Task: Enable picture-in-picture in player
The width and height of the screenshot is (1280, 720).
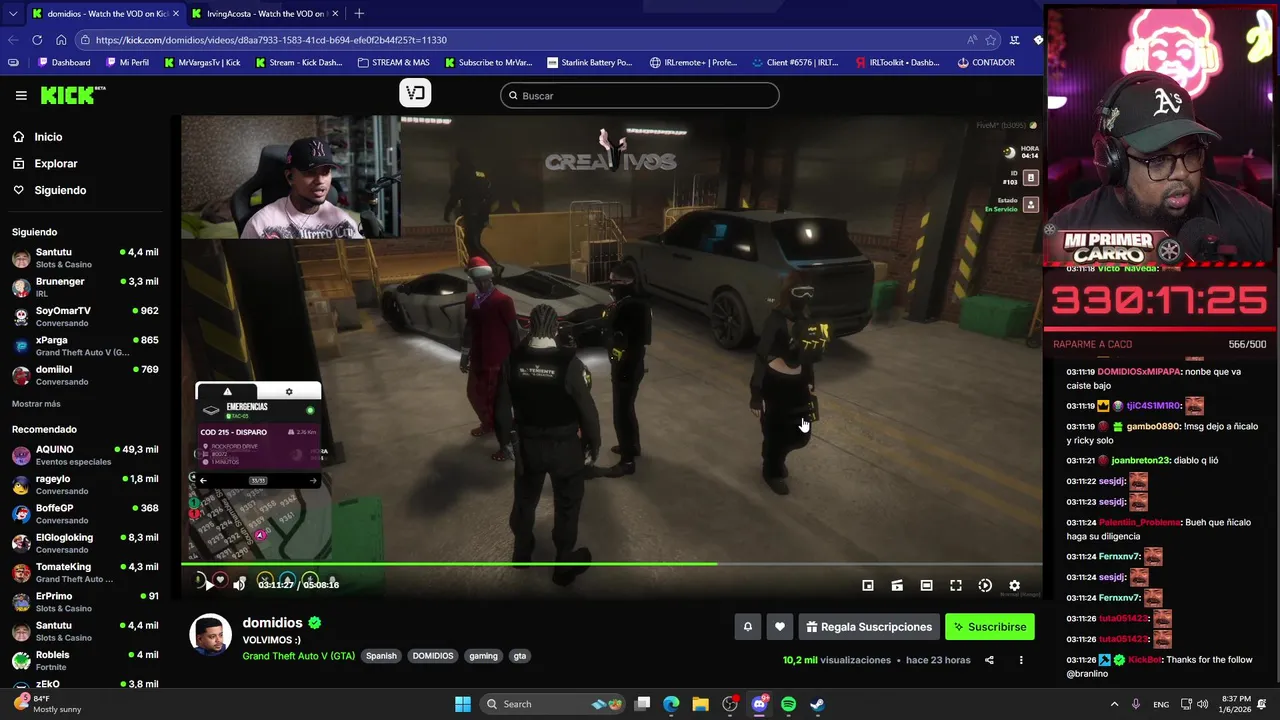Action: click(x=868, y=585)
